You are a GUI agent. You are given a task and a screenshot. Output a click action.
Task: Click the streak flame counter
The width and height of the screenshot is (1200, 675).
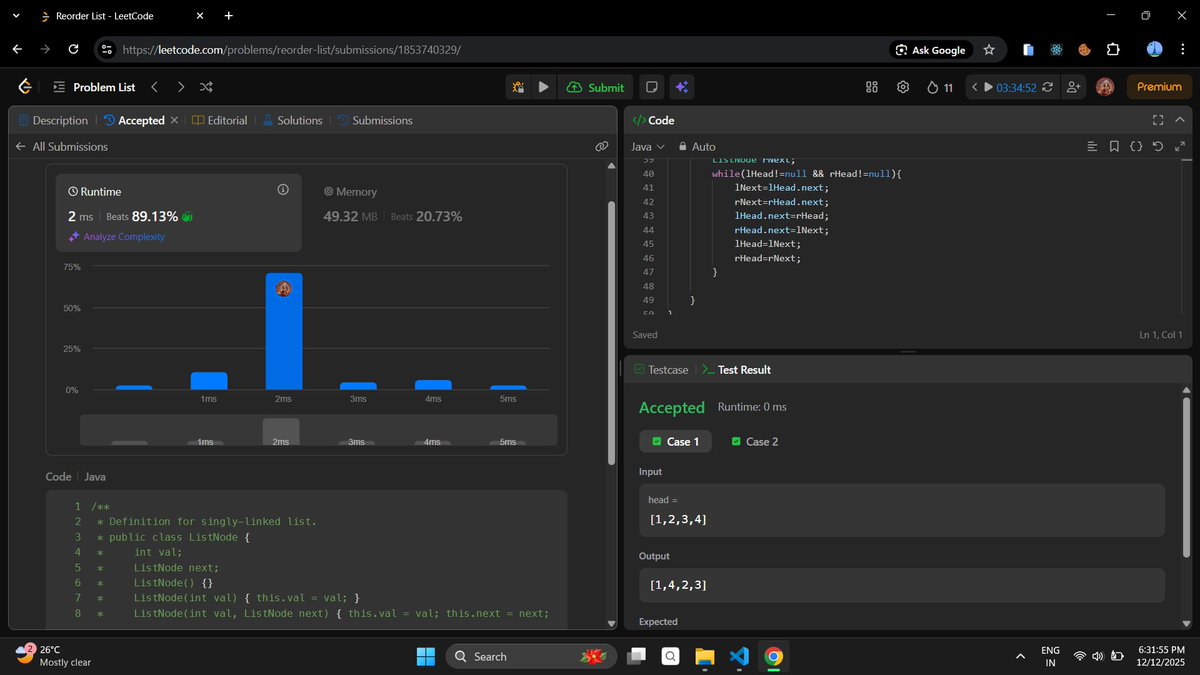pyautogui.click(x=940, y=87)
